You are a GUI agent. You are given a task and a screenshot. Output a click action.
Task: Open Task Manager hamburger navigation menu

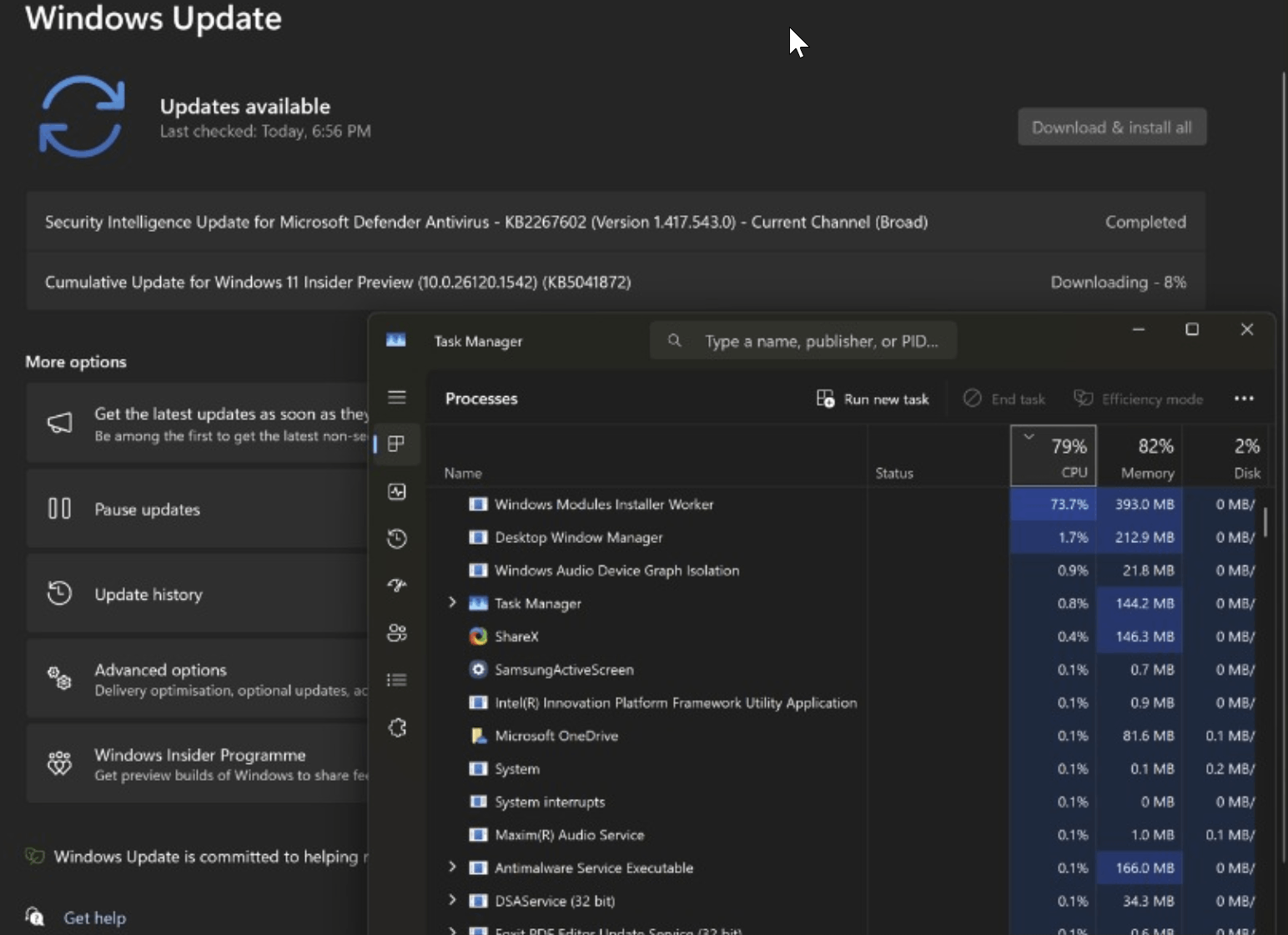397,397
